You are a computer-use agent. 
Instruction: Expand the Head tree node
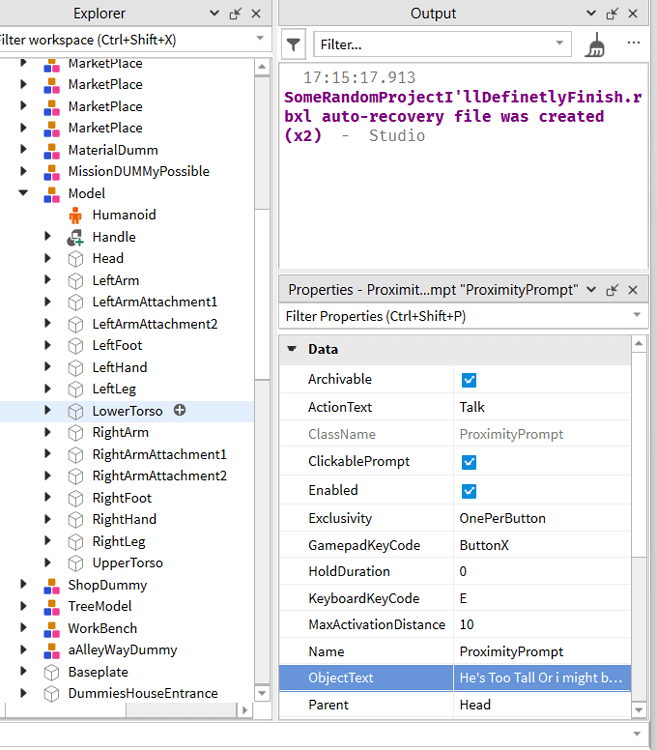pyautogui.click(x=47, y=258)
